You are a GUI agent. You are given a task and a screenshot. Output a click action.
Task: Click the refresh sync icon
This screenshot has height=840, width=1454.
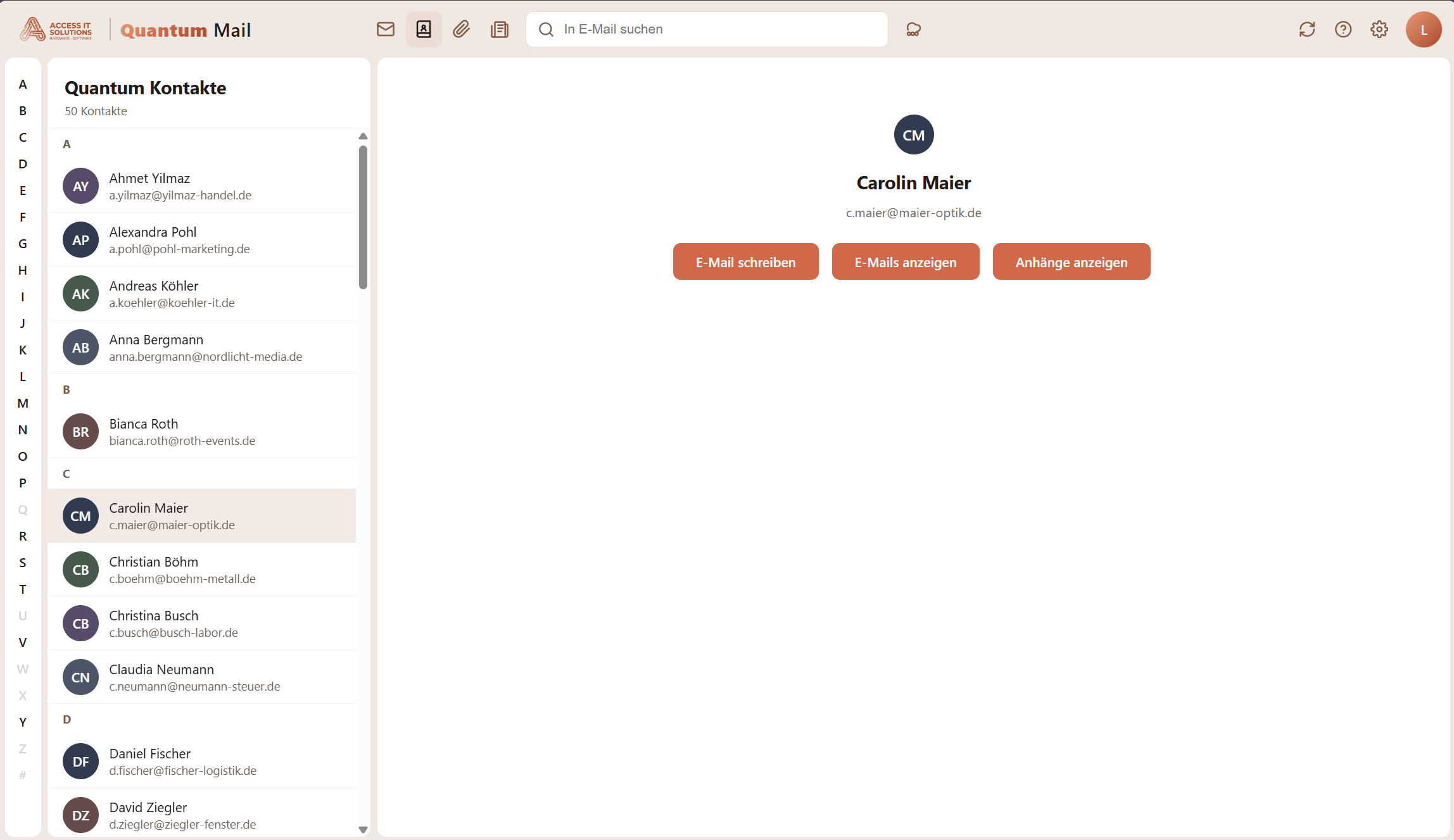pyautogui.click(x=1307, y=29)
